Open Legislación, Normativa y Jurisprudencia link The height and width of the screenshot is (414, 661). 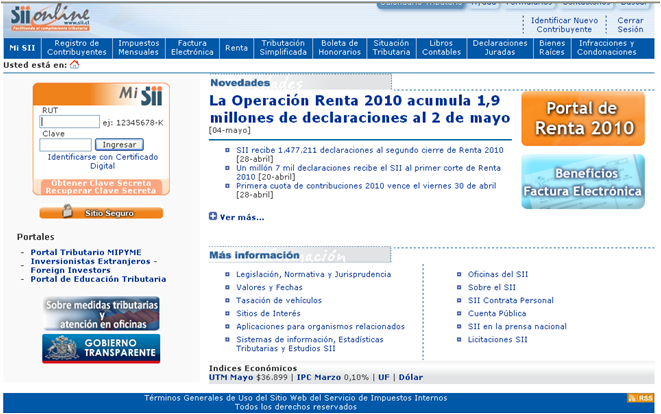tap(314, 274)
